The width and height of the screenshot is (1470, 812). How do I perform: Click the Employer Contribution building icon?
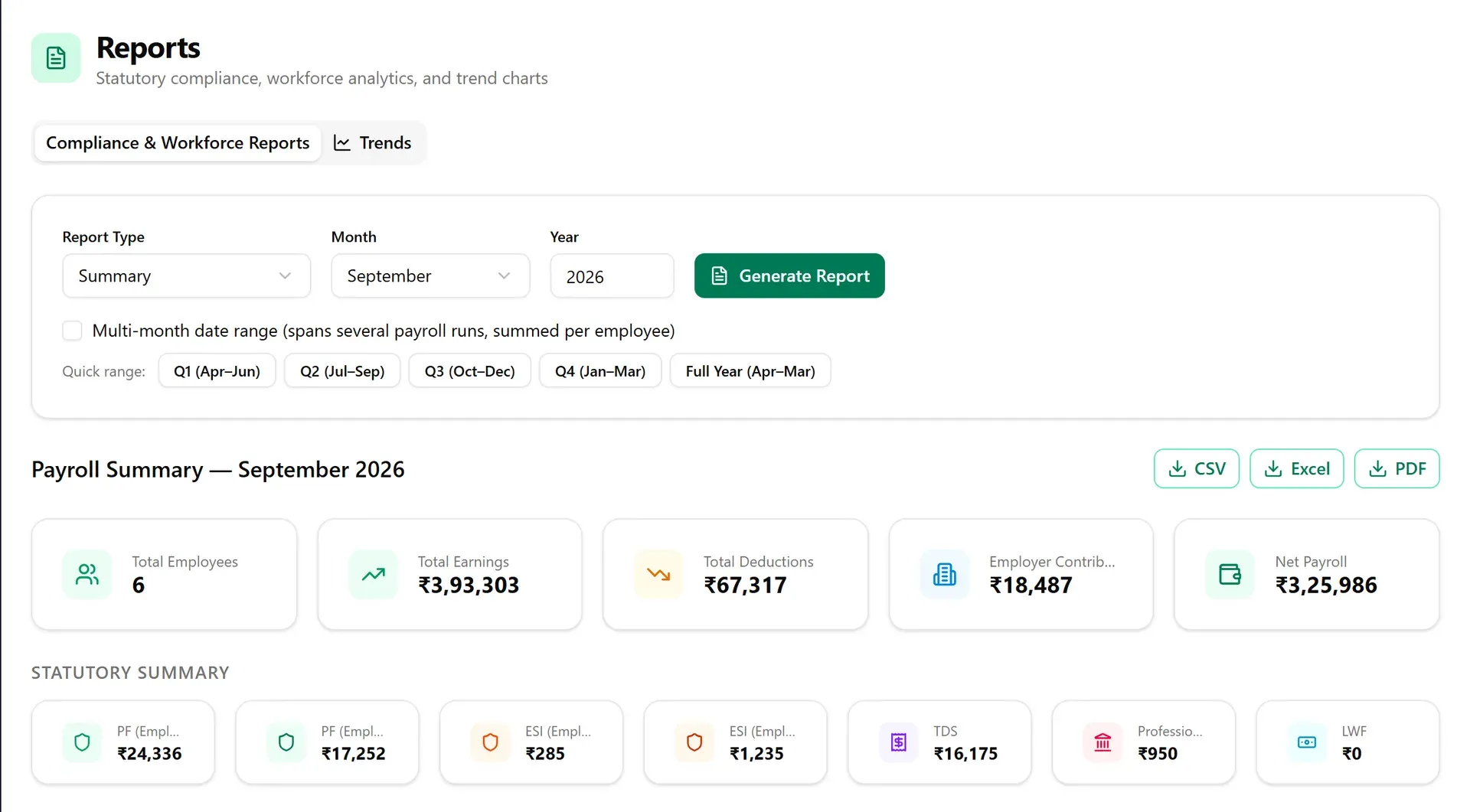pyautogui.click(x=945, y=574)
